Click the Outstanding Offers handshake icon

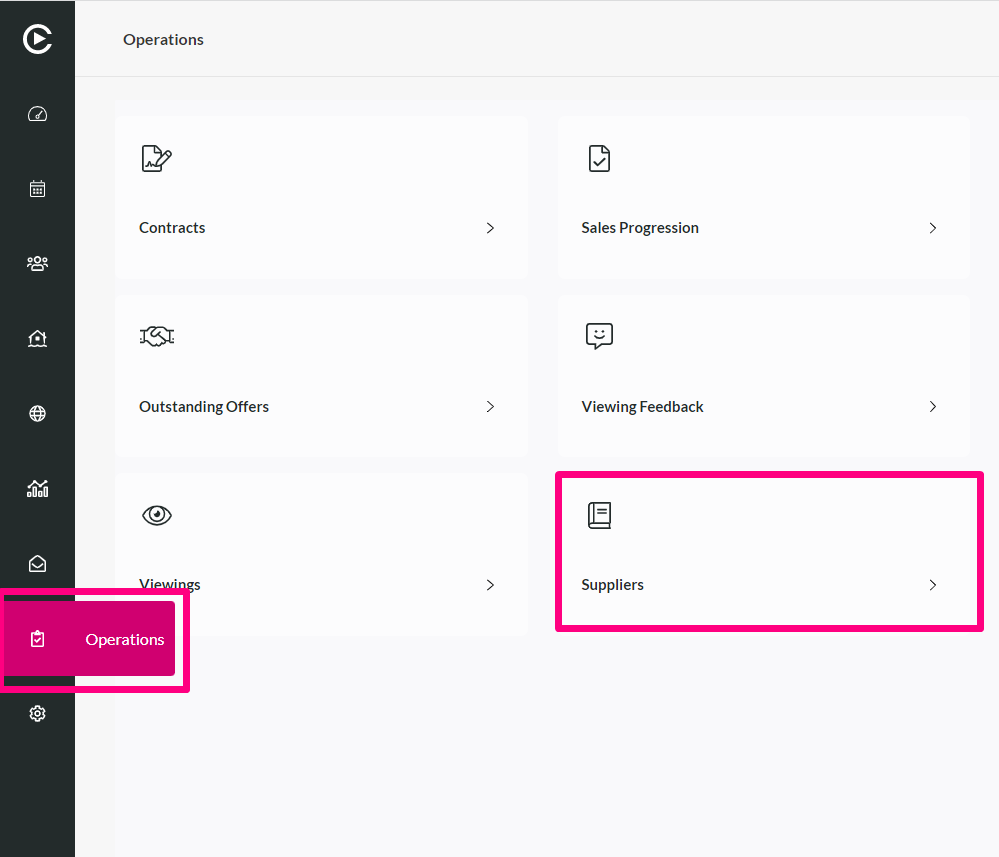(x=157, y=336)
